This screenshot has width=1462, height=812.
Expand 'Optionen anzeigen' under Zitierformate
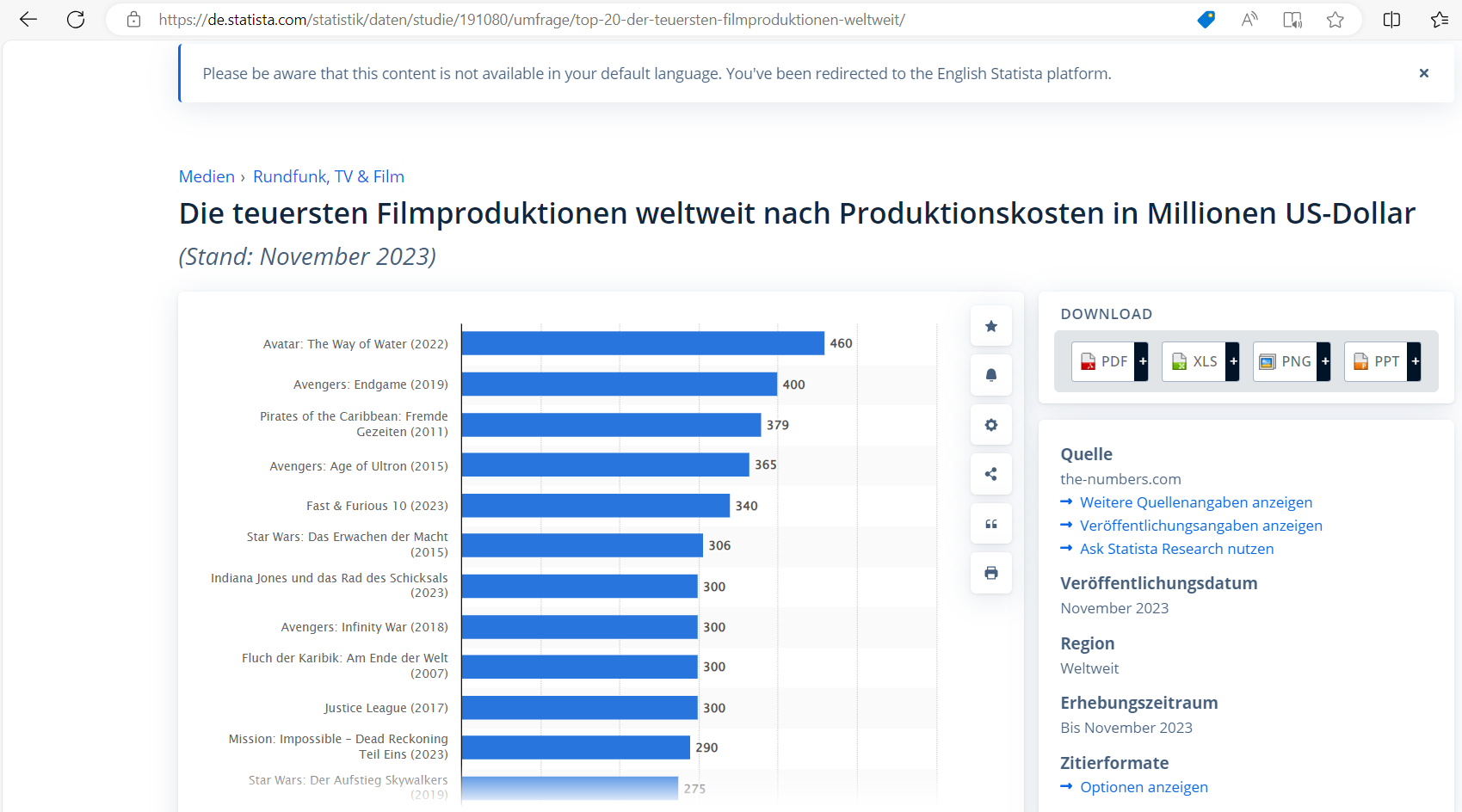[x=1143, y=787]
